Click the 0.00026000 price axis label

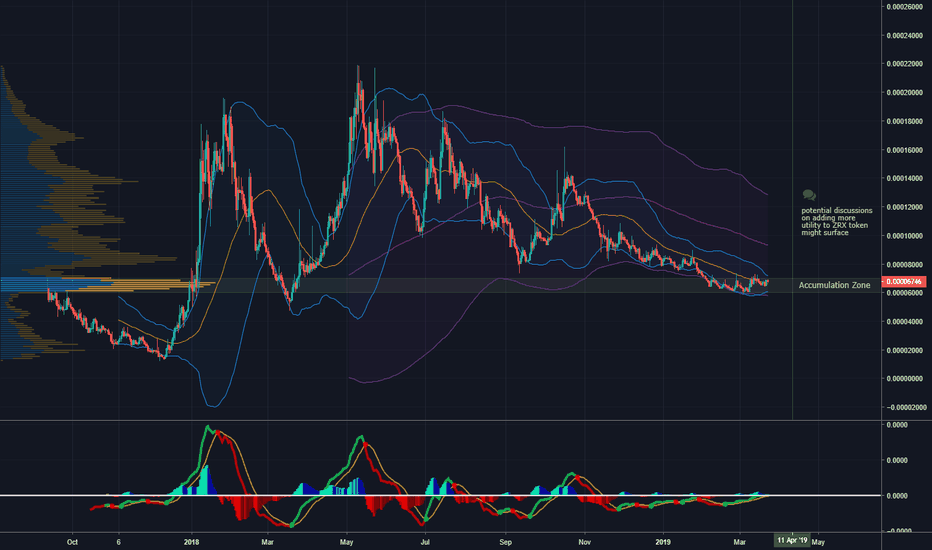tap(905, 7)
